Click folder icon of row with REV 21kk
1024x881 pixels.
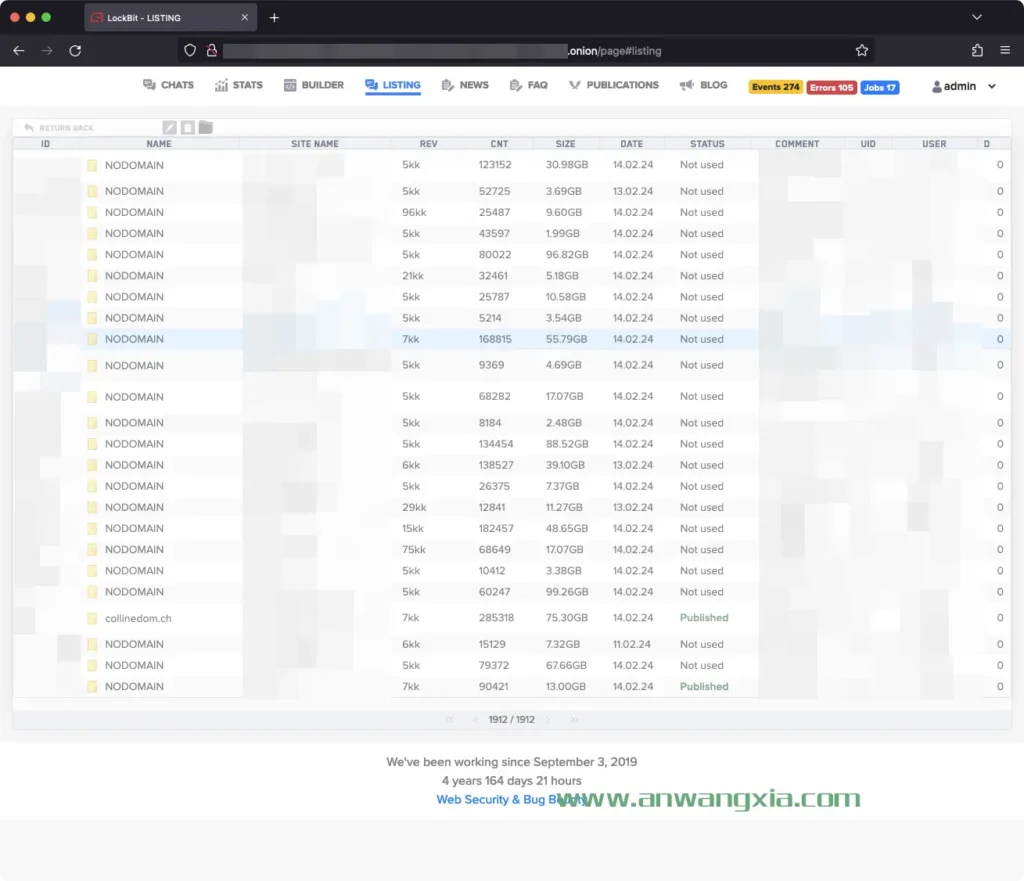pyautogui.click(x=92, y=276)
